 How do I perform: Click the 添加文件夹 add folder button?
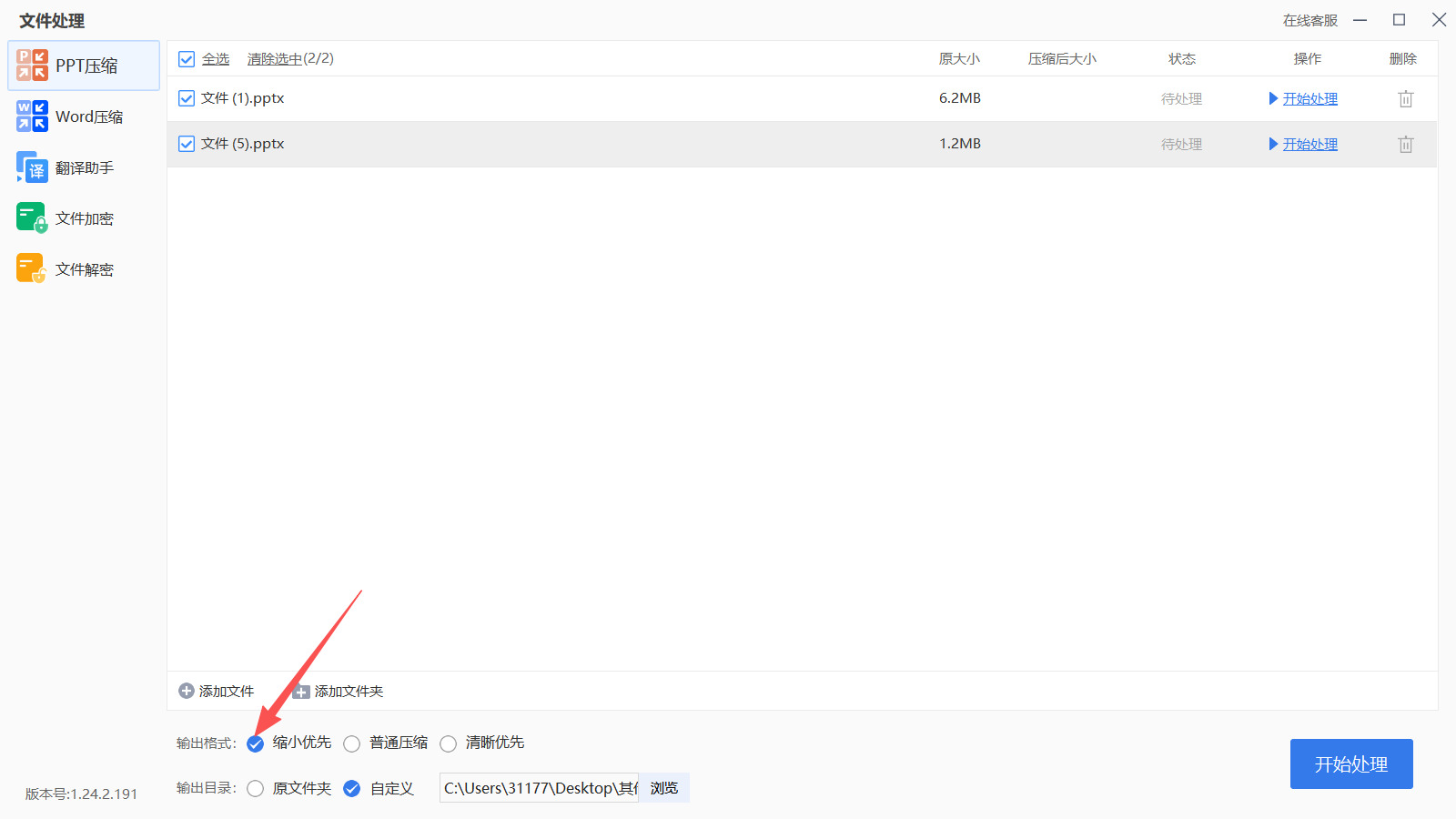coord(339,692)
